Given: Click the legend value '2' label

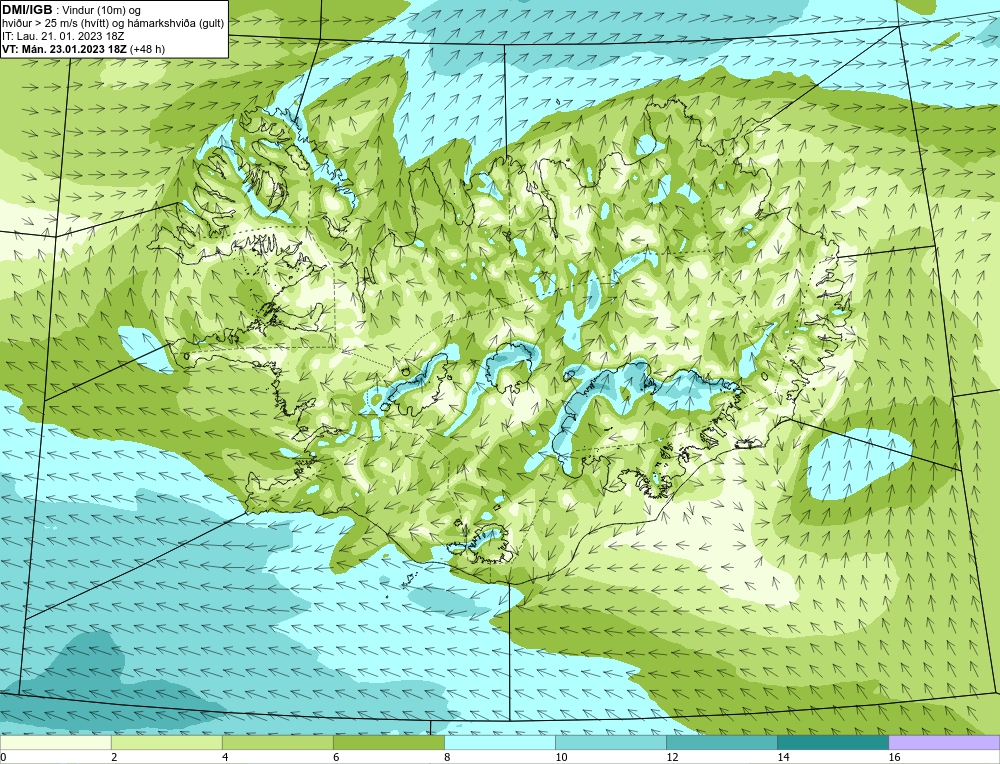Looking at the screenshot, I should 114,757.
